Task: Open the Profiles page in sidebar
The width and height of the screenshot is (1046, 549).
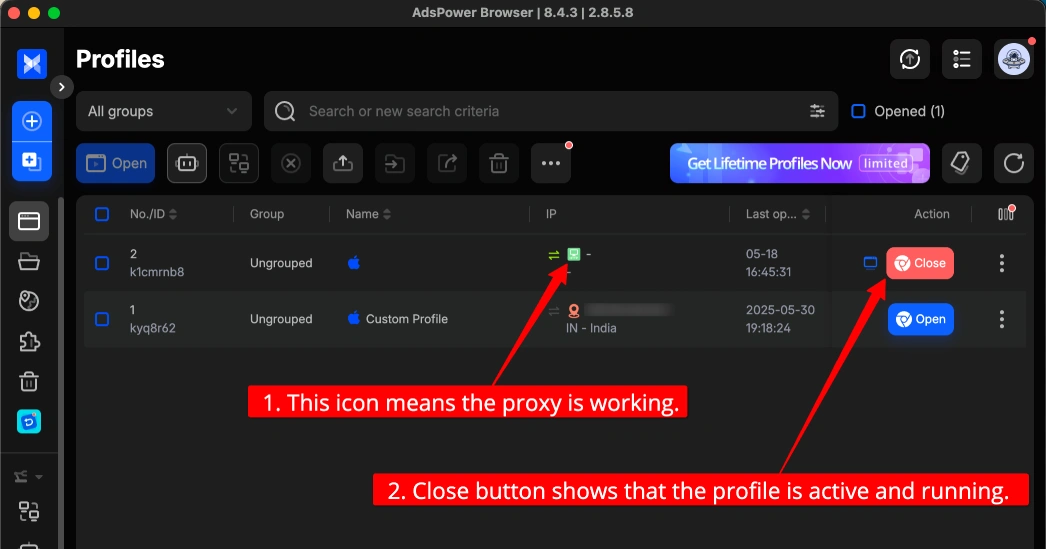Action: tap(29, 221)
